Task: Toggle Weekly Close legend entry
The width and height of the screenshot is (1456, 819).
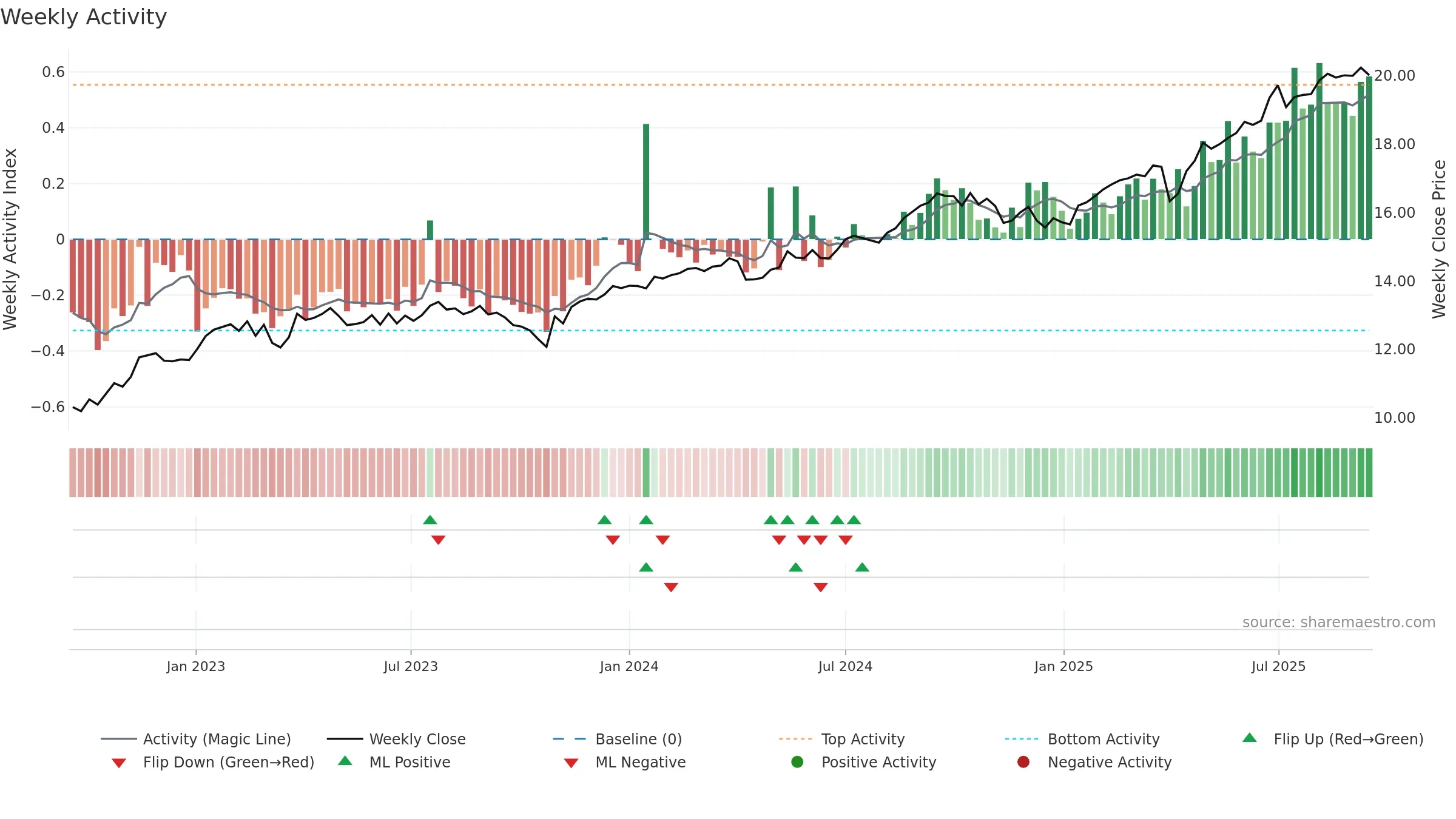Action: pyautogui.click(x=396, y=739)
